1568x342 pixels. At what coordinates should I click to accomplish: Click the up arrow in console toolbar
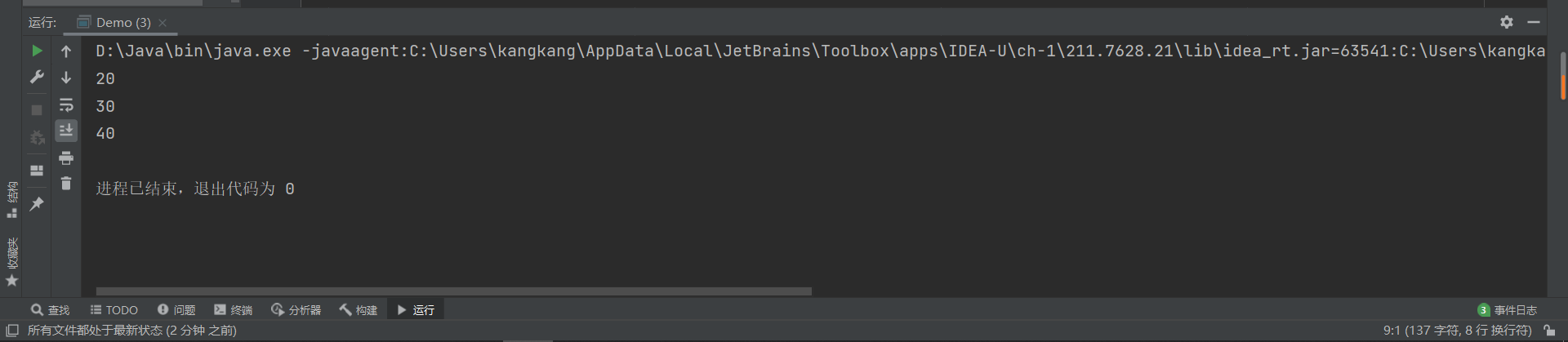(x=66, y=51)
